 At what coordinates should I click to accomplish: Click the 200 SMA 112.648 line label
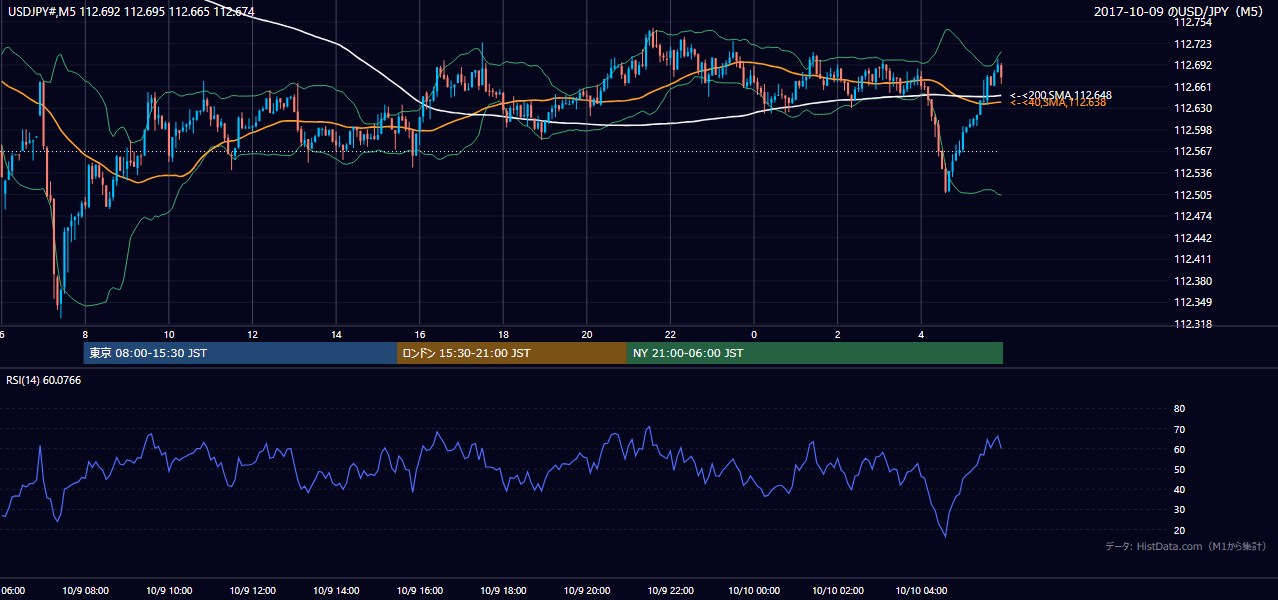pyautogui.click(x=1061, y=95)
